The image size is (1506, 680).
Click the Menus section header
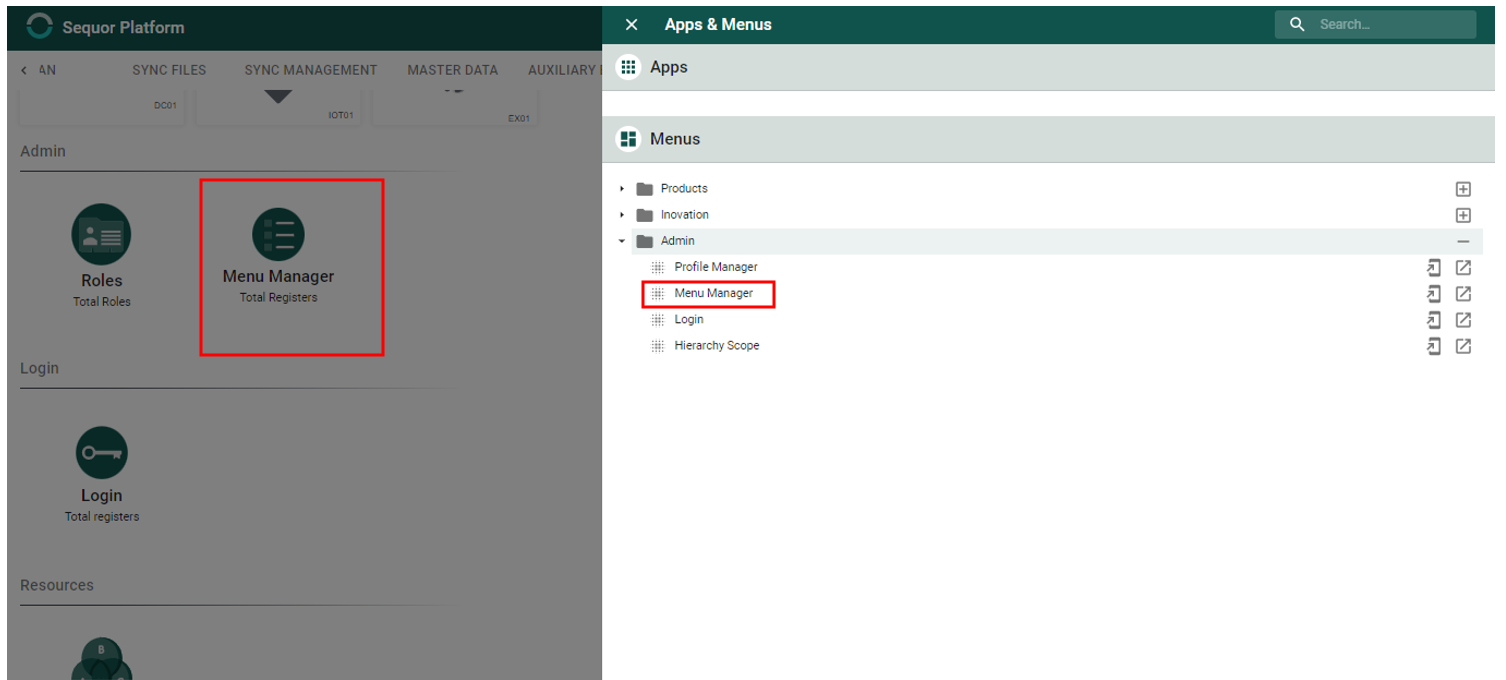click(1048, 139)
